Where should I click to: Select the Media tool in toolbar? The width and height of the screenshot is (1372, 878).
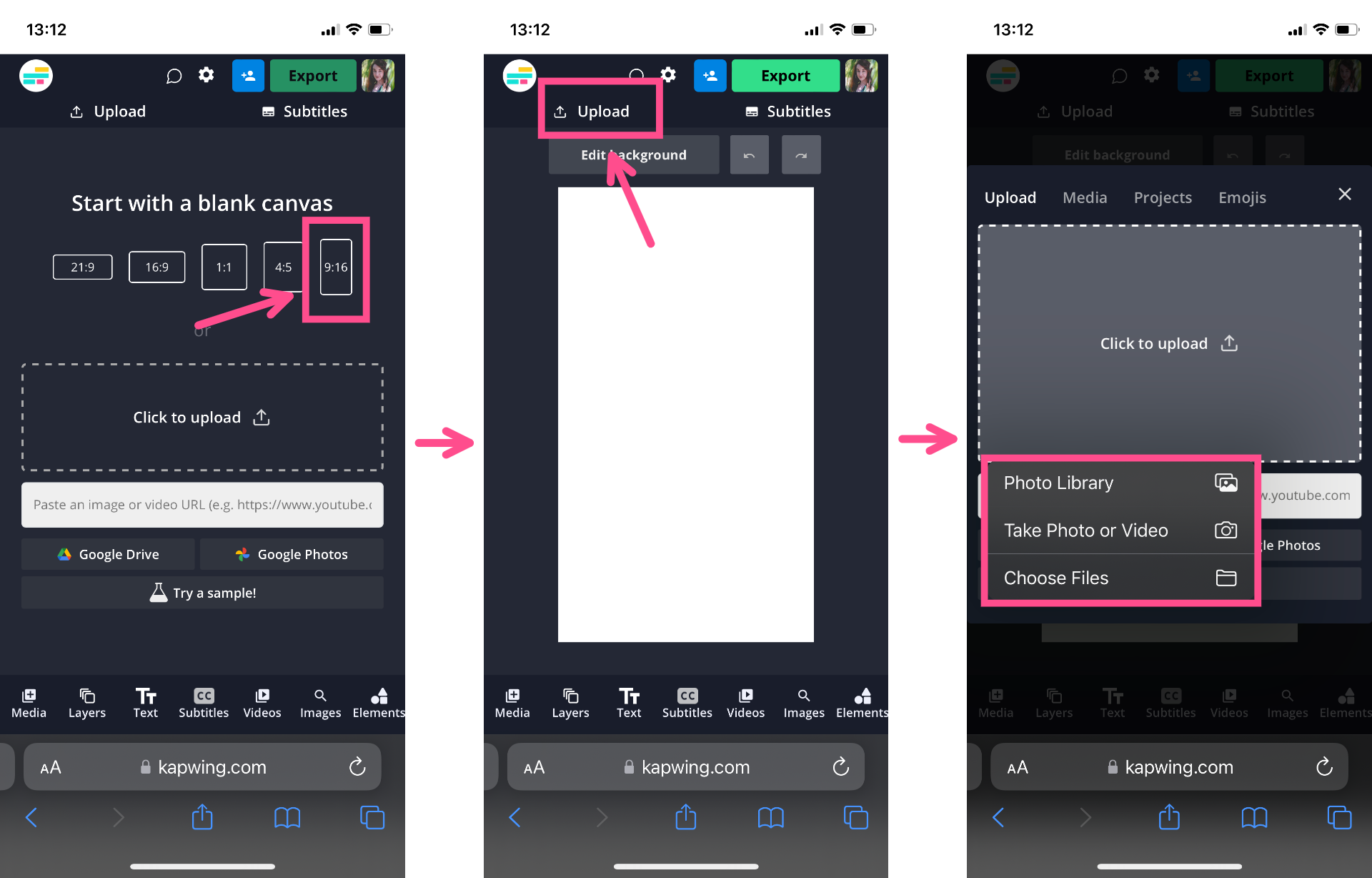point(30,702)
